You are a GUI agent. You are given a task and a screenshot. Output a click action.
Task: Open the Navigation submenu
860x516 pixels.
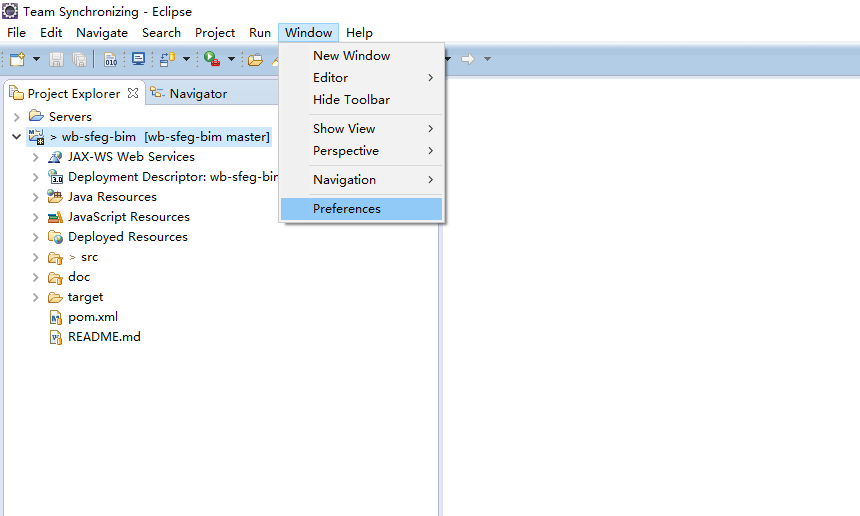click(361, 179)
